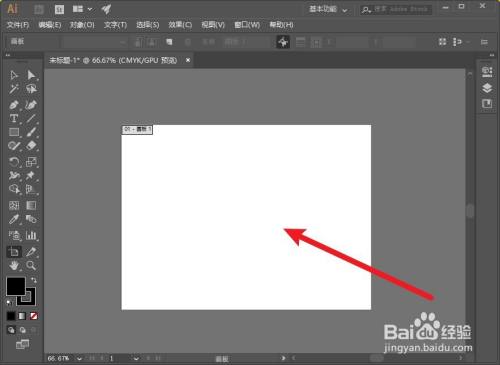Select the Curvature tool
Image resolution: width=500 pixels, height=365 pixels.
pos(31,105)
